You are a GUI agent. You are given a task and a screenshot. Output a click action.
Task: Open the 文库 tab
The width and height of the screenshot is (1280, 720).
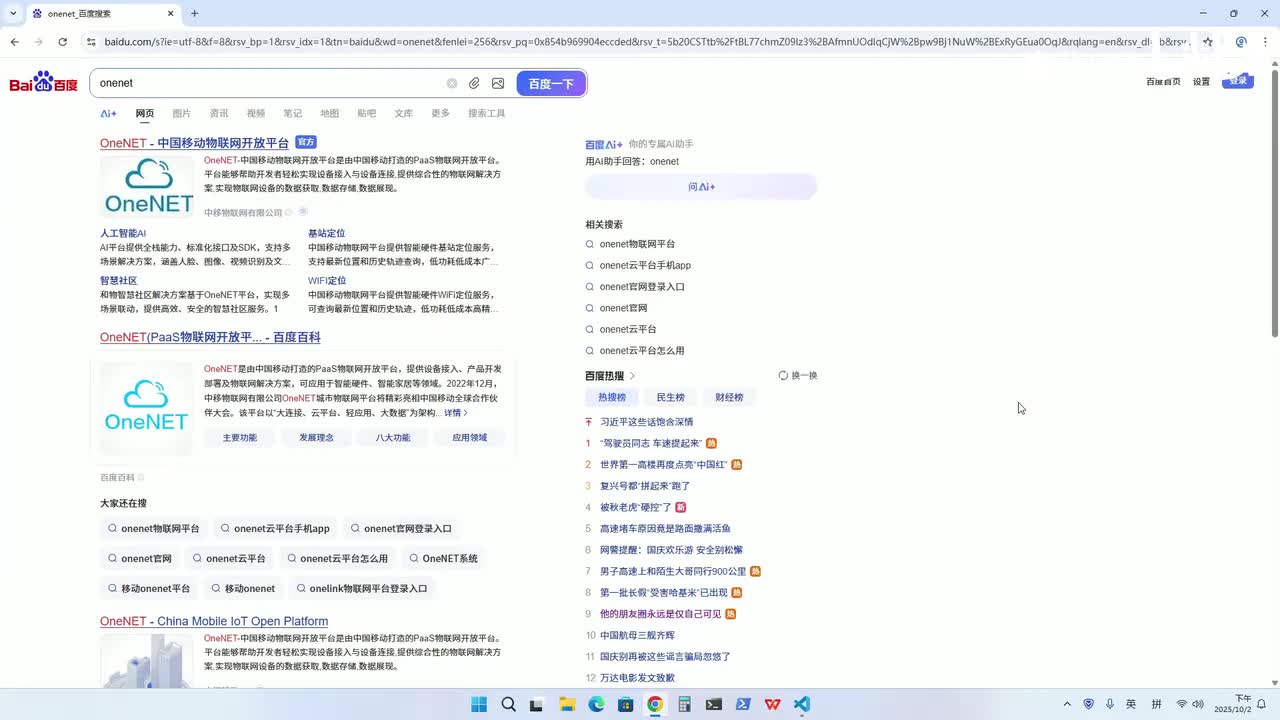click(x=404, y=114)
